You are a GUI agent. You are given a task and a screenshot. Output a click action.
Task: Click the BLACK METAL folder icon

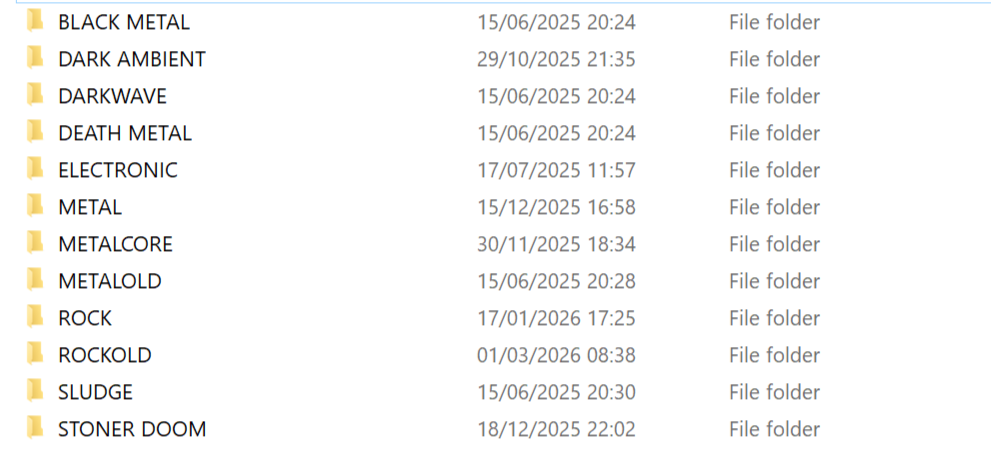35,22
